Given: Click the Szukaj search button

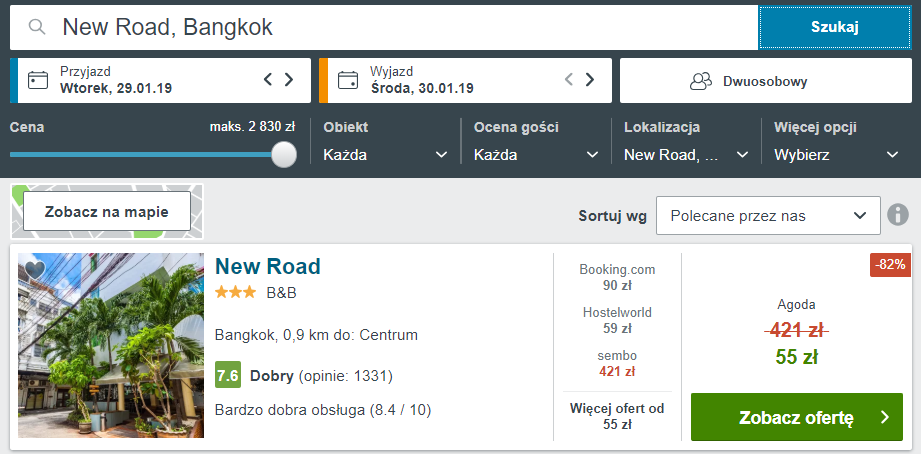Looking at the screenshot, I should click(835, 27).
